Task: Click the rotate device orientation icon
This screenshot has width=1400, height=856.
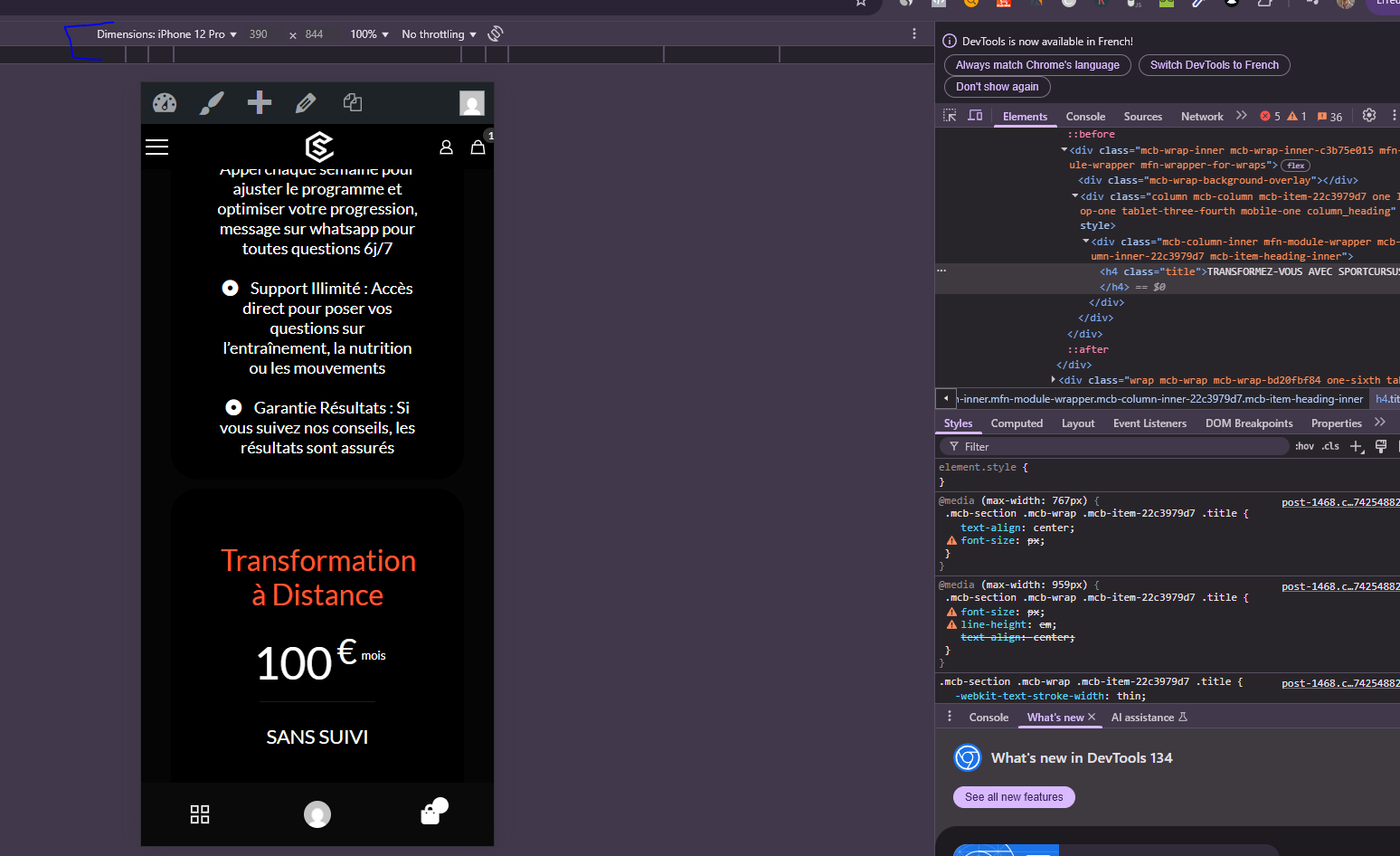Action: click(x=496, y=34)
